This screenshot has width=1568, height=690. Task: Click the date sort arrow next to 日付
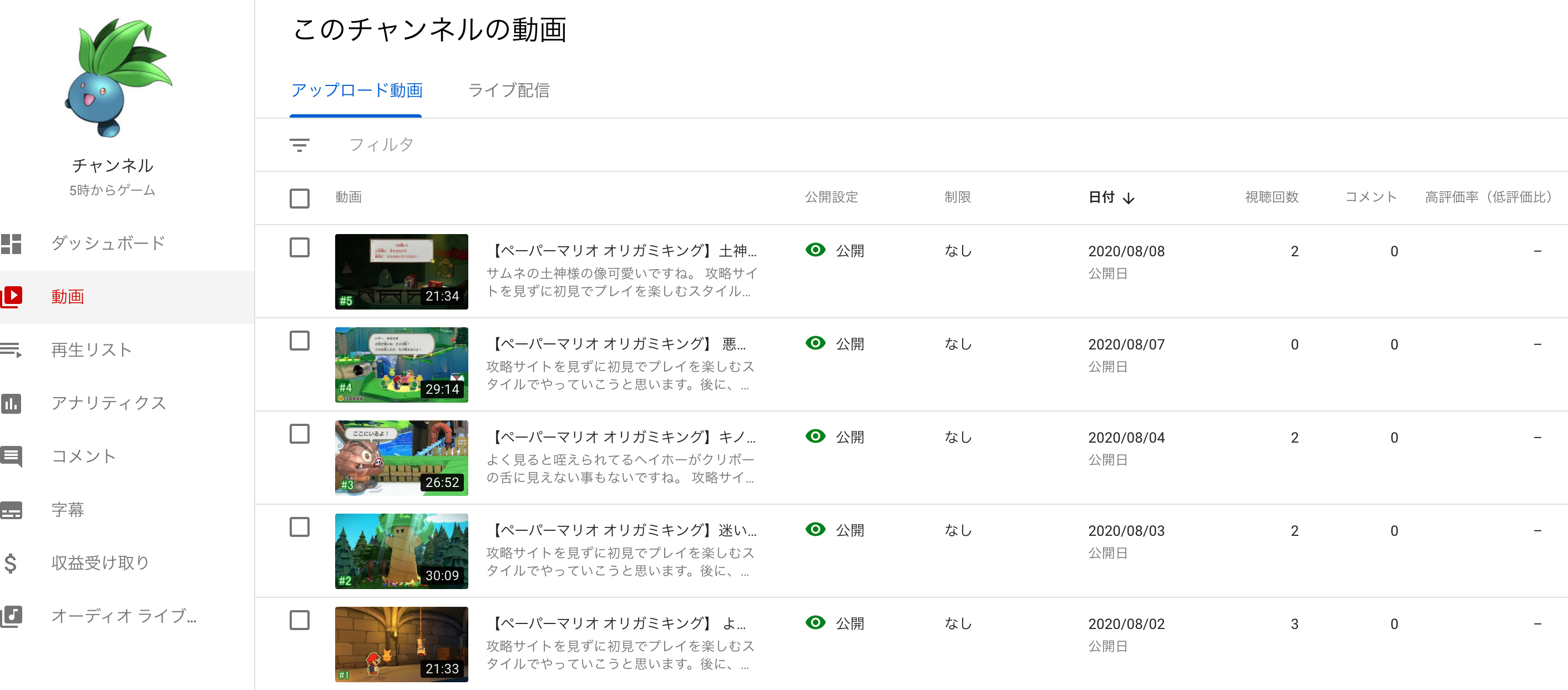pyautogui.click(x=1128, y=198)
